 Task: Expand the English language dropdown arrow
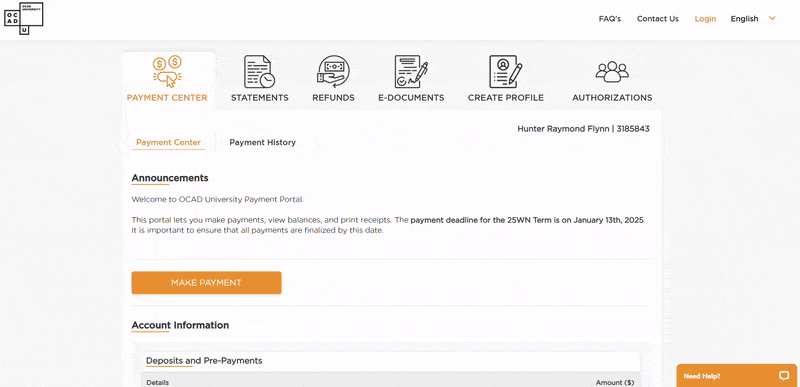click(772, 18)
